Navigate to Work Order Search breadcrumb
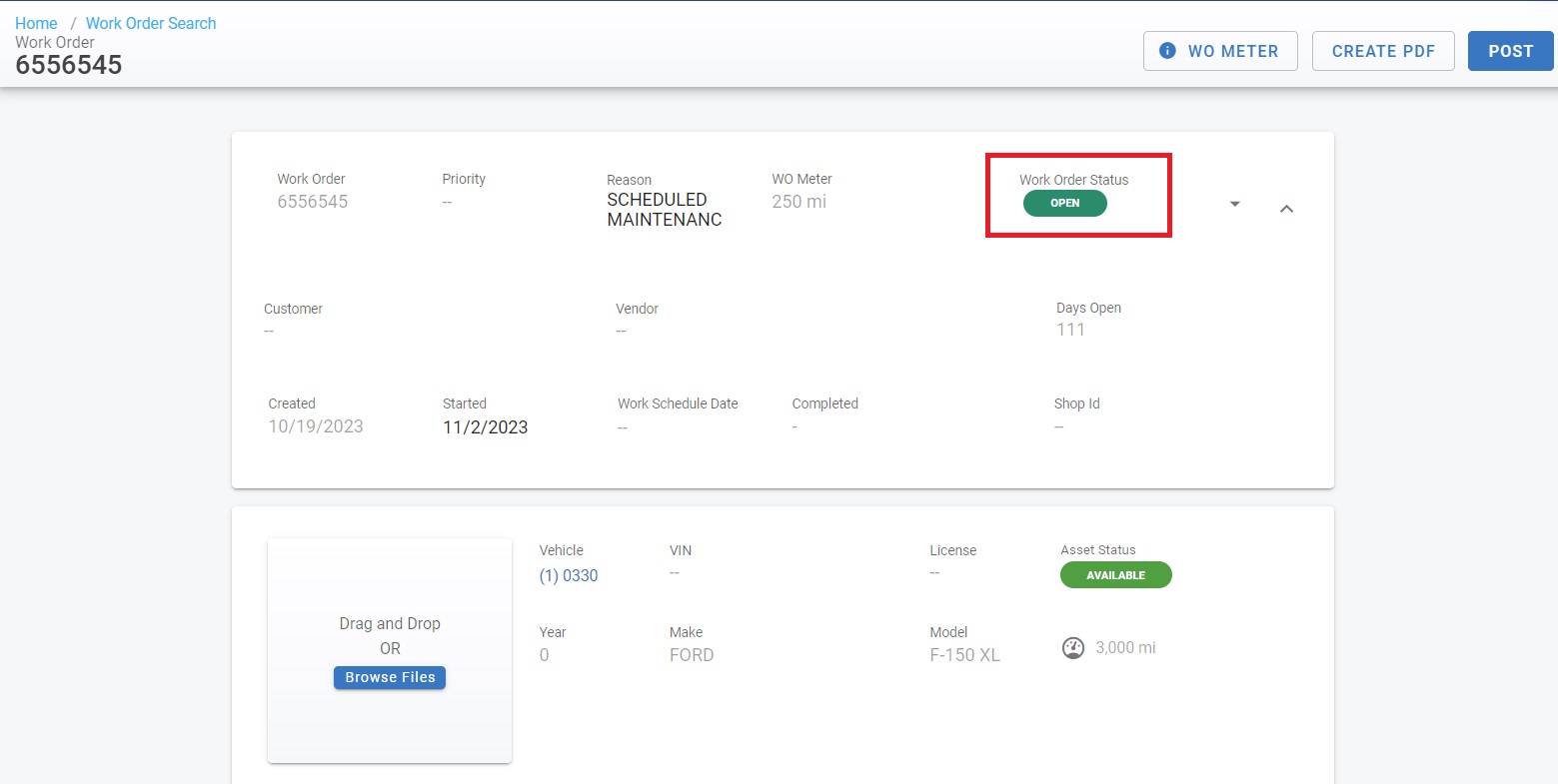1558x784 pixels. click(x=151, y=23)
